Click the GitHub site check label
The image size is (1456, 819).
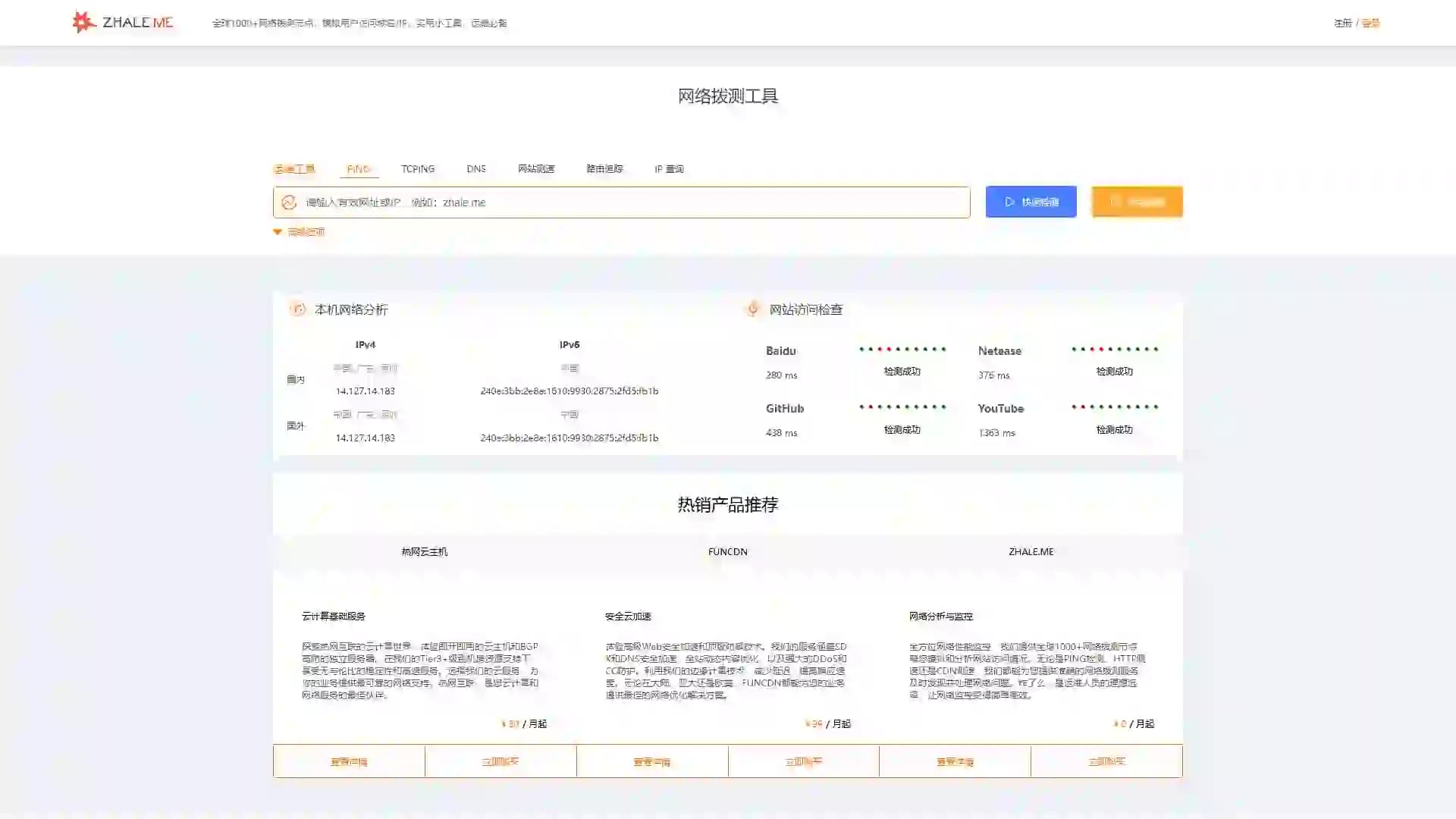(785, 409)
